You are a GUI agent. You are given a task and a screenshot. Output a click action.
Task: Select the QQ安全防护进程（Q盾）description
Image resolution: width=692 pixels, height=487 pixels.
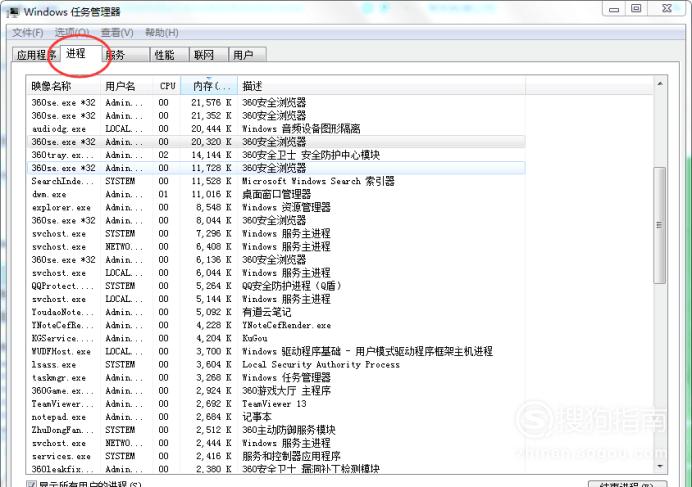coord(292,286)
